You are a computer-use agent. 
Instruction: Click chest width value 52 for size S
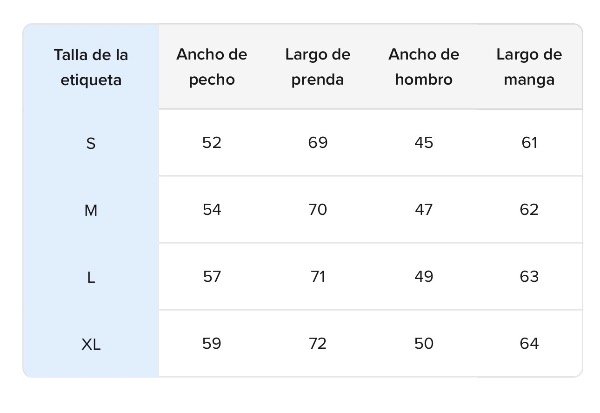pyautogui.click(x=211, y=143)
